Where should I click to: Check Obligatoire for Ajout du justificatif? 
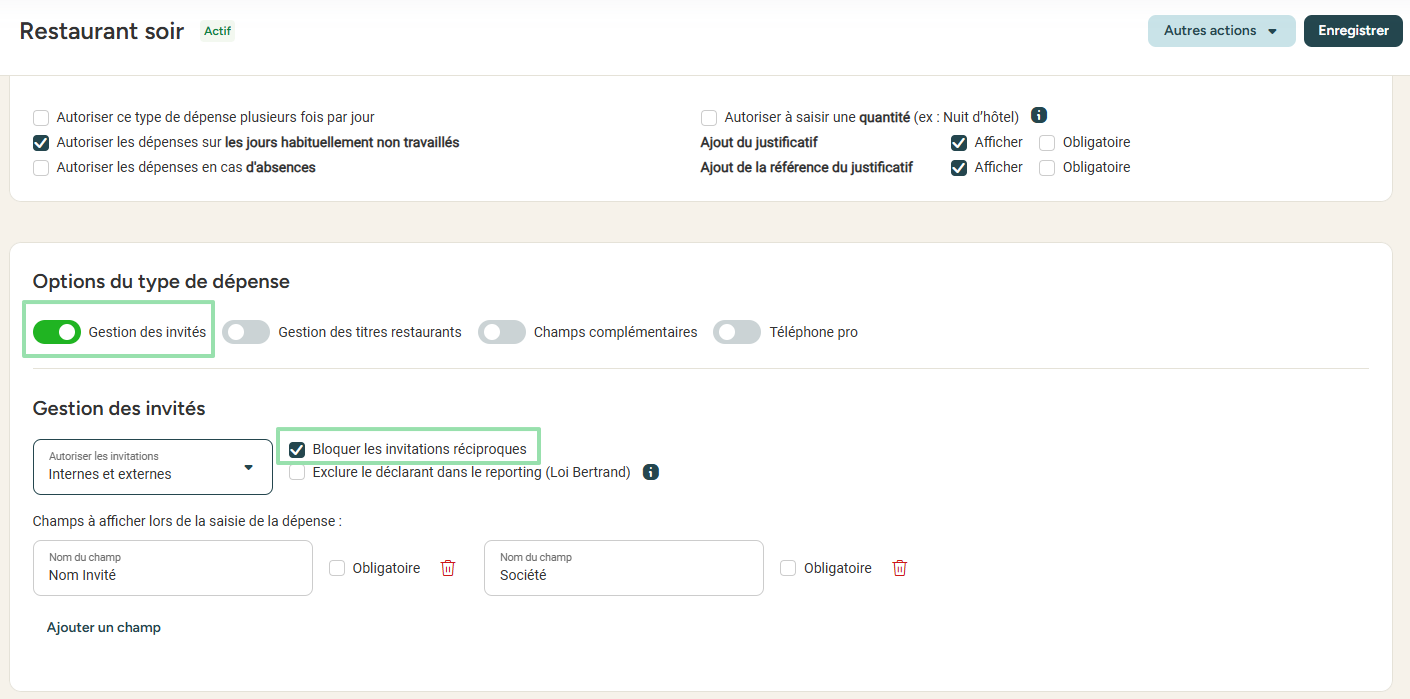(x=1047, y=143)
